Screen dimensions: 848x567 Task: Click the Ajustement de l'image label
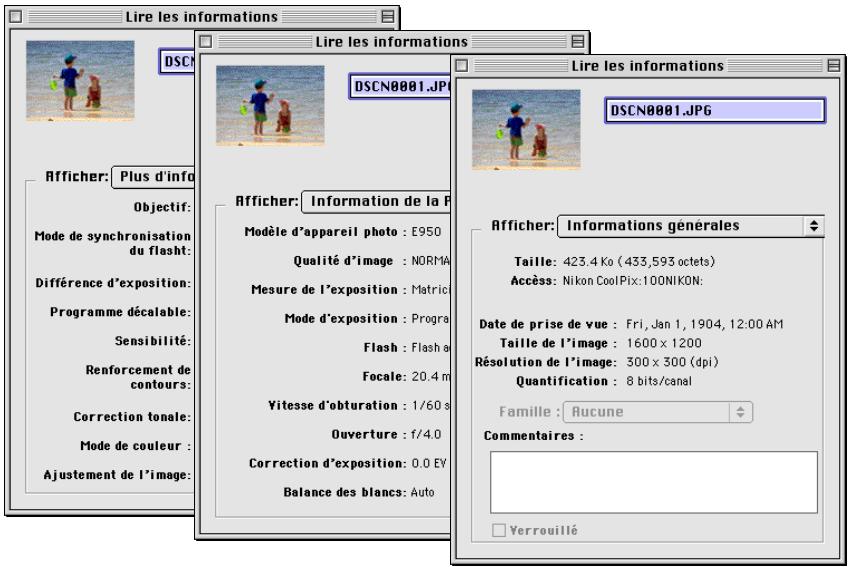(117, 475)
